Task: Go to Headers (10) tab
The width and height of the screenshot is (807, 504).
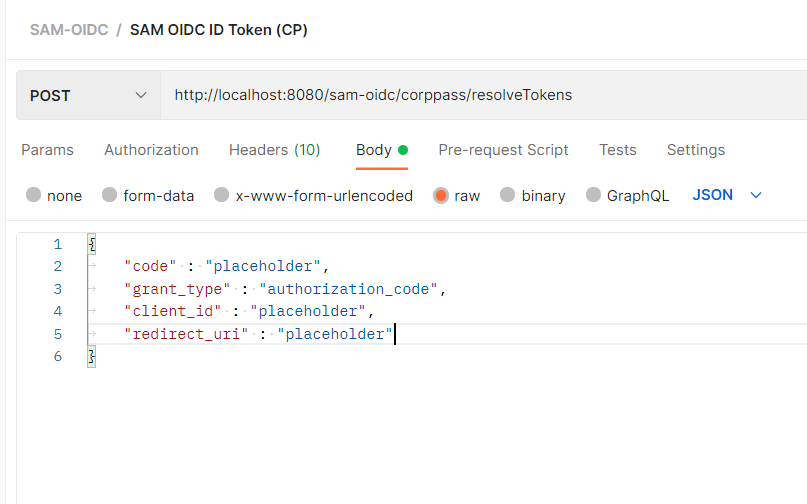Action: [x=274, y=150]
